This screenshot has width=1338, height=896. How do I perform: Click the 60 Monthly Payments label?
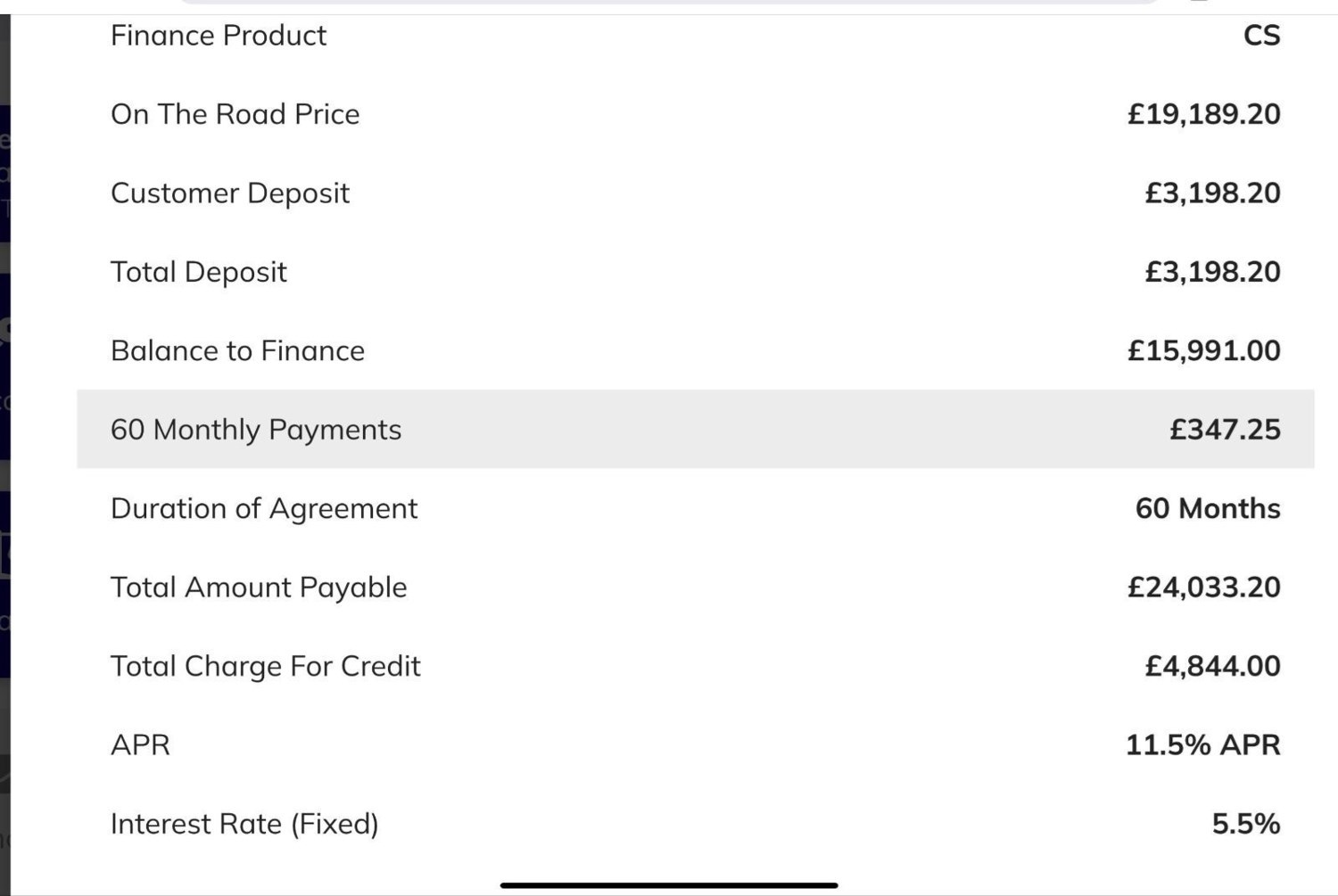[x=256, y=430]
